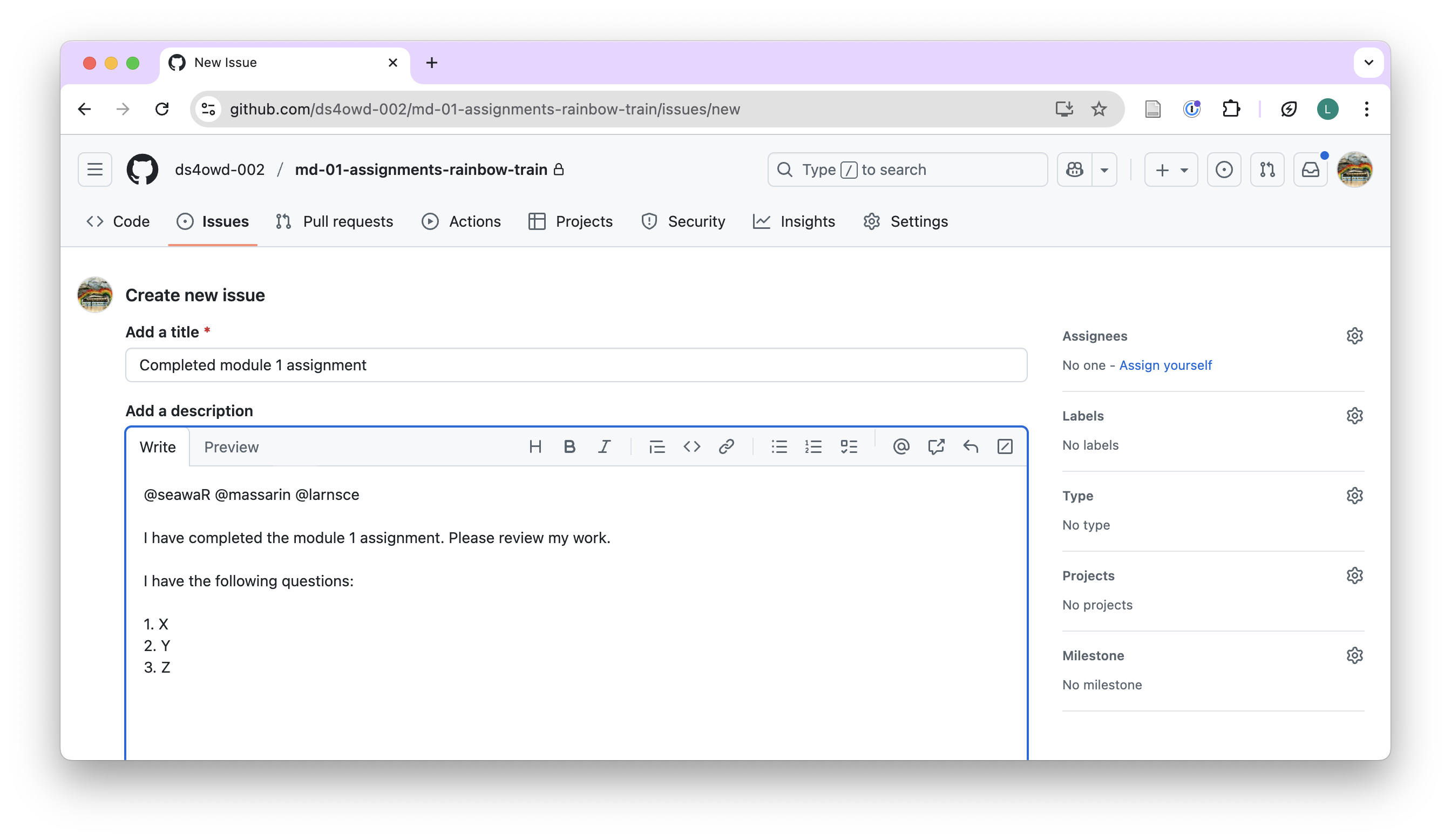This screenshot has height=840, width=1451.
Task: Click the Bold formatting icon
Action: tap(569, 447)
